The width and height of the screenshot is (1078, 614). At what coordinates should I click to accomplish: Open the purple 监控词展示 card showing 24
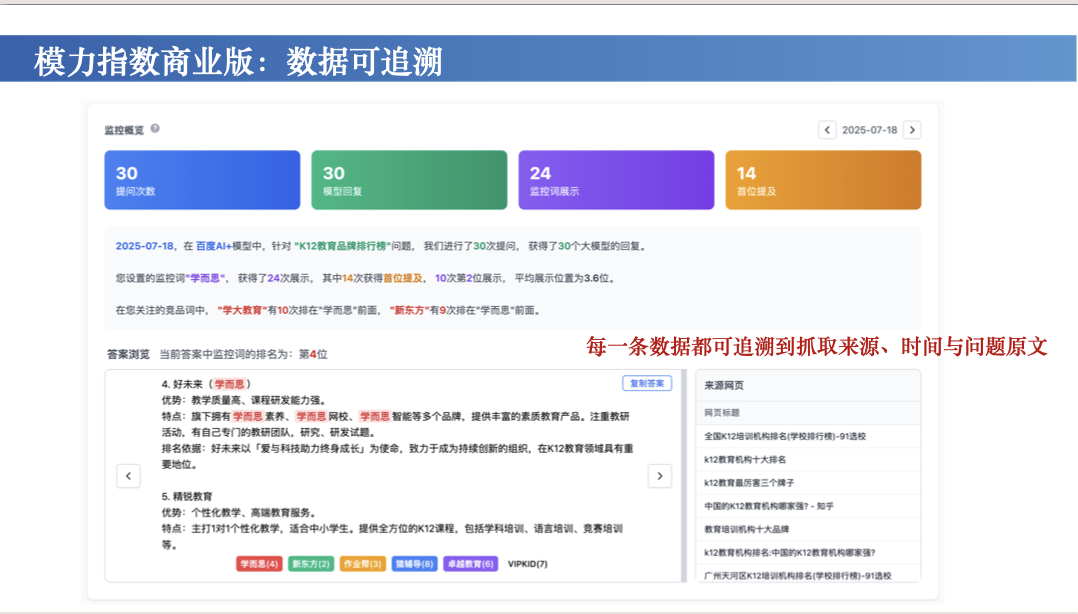point(616,180)
